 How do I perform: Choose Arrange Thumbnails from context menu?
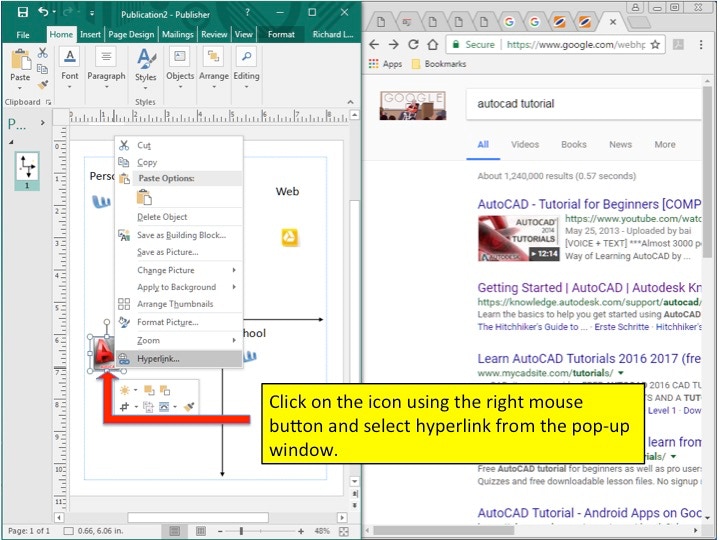point(179,304)
